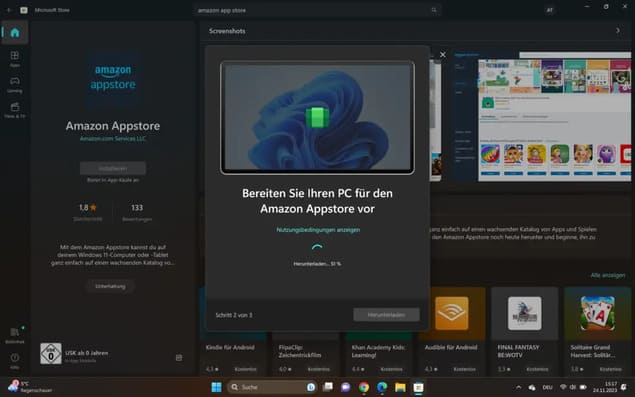
Task: Close the Amazon Appstore setup dialog
Action: (x=443, y=54)
